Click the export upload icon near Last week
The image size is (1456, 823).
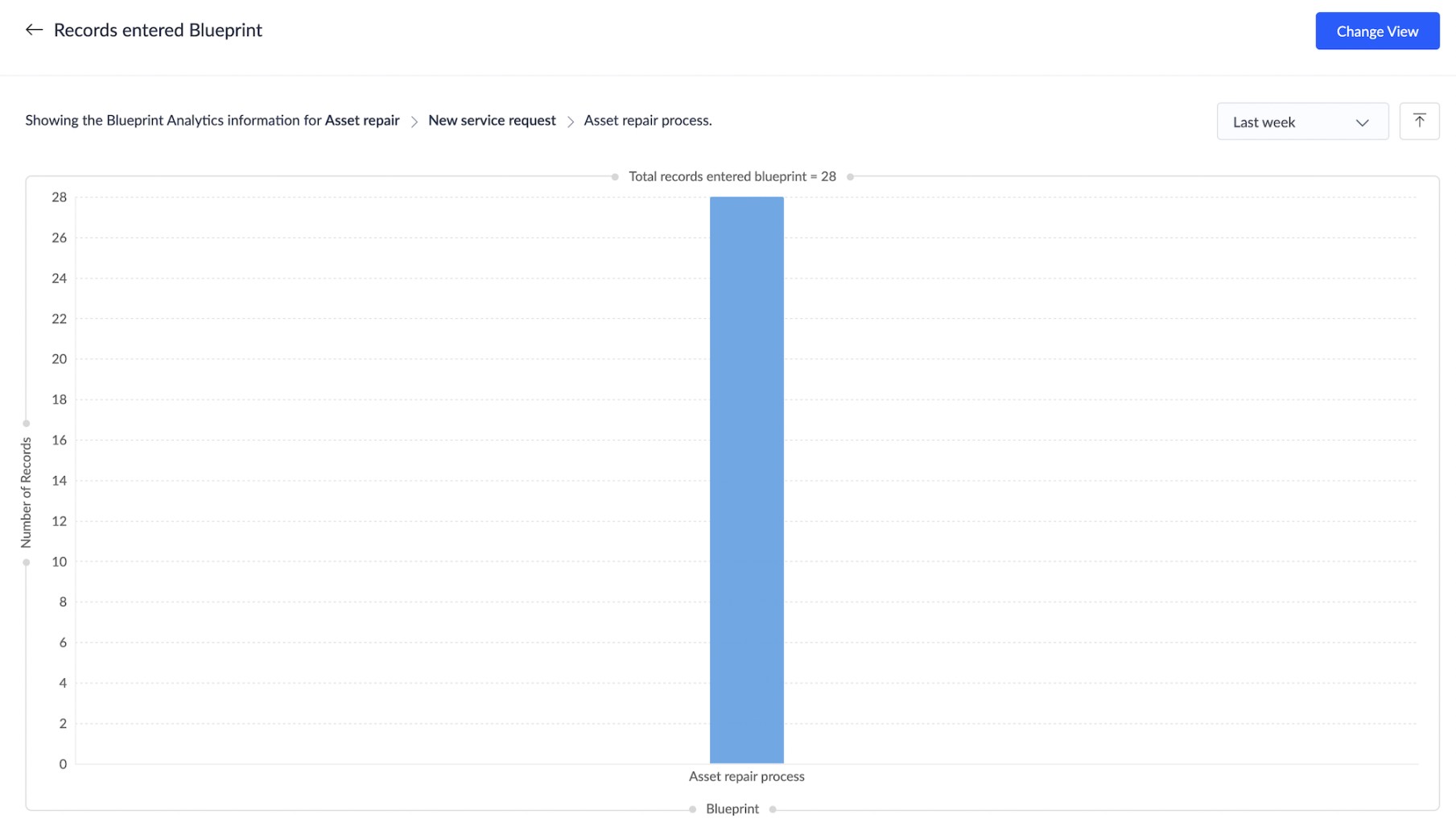(x=1419, y=121)
